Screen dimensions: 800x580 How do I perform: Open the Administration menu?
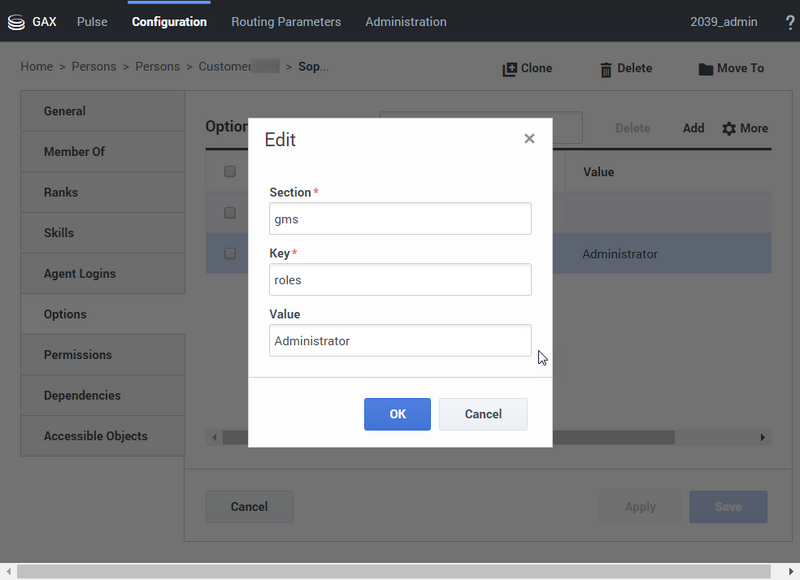click(406, 22)
